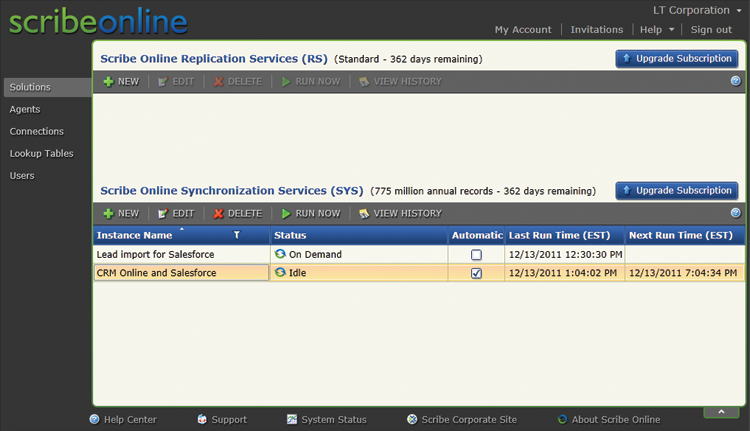Click status icon beside Idle

pos(280,273)
